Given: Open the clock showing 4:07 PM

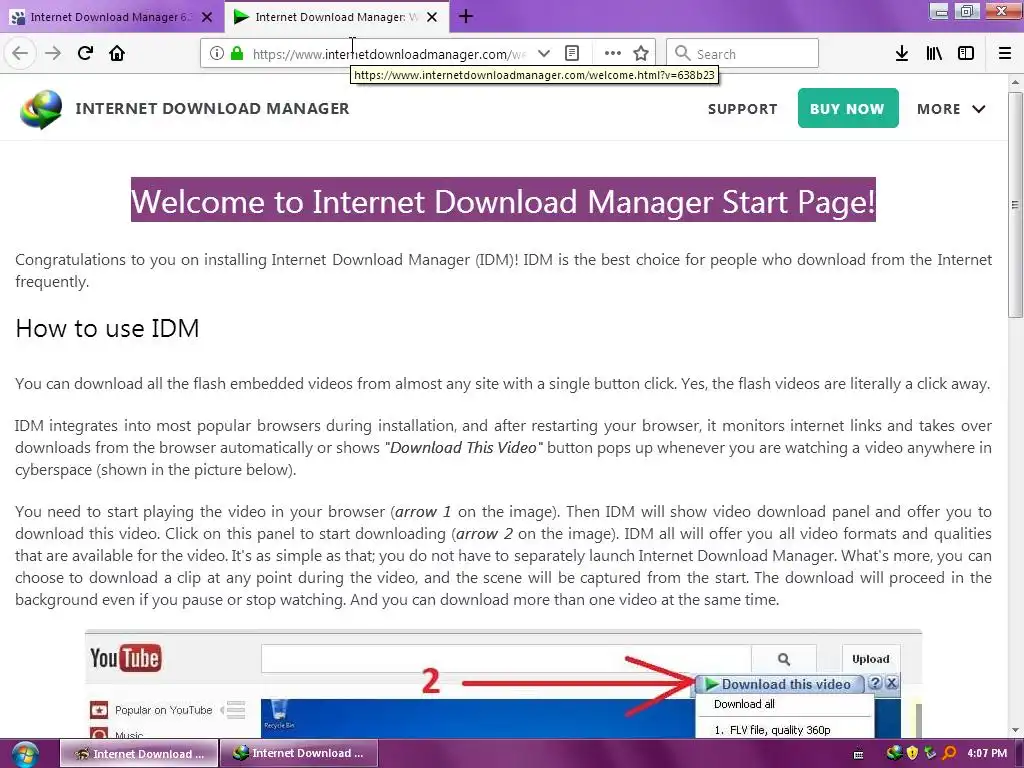Looking at the screenshot, I should [x=987, y=754].
